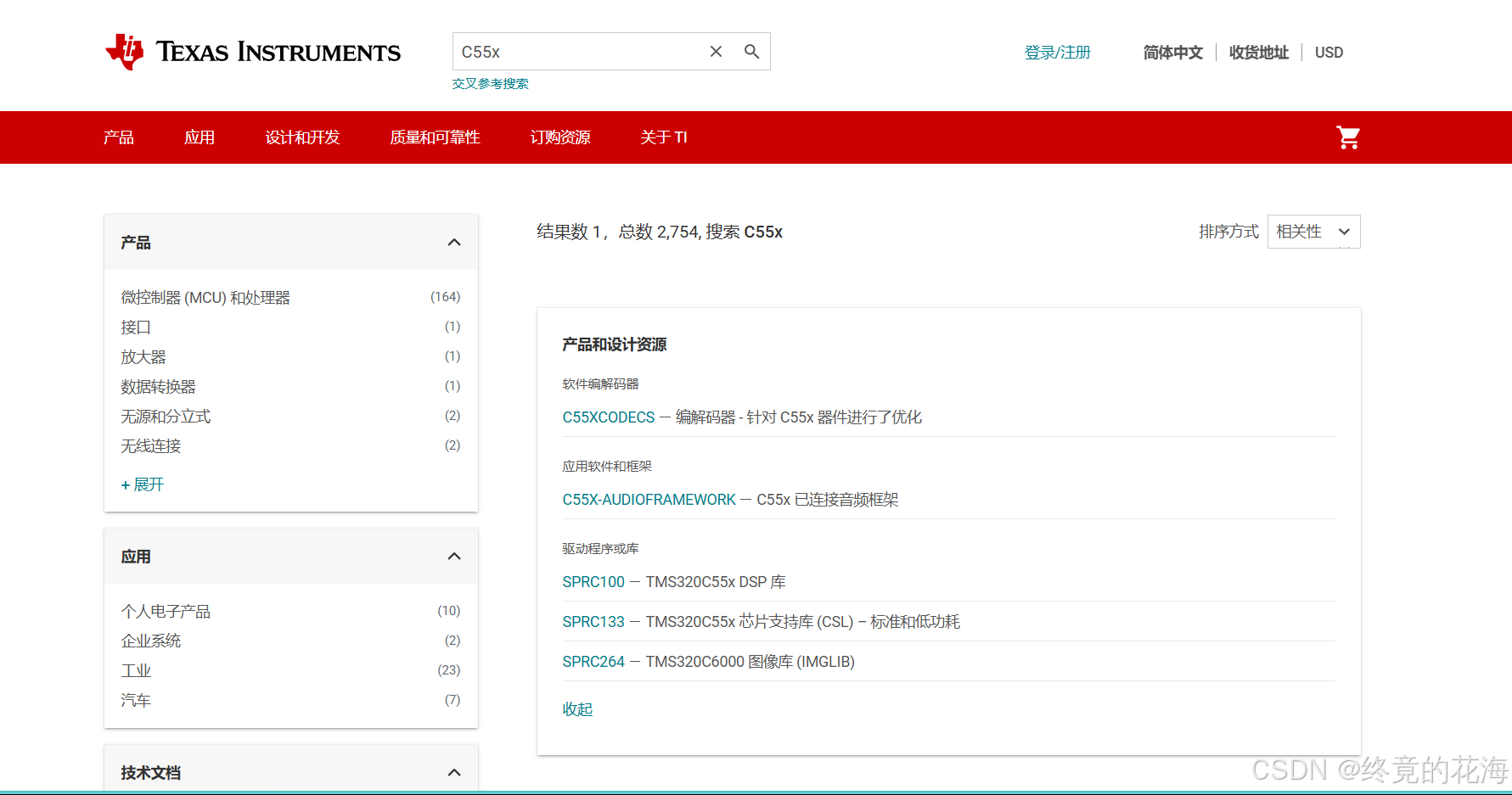Filter by 数据转换器 category
This screenshot has width=1512, height=795.
click(x=158, y=387)
